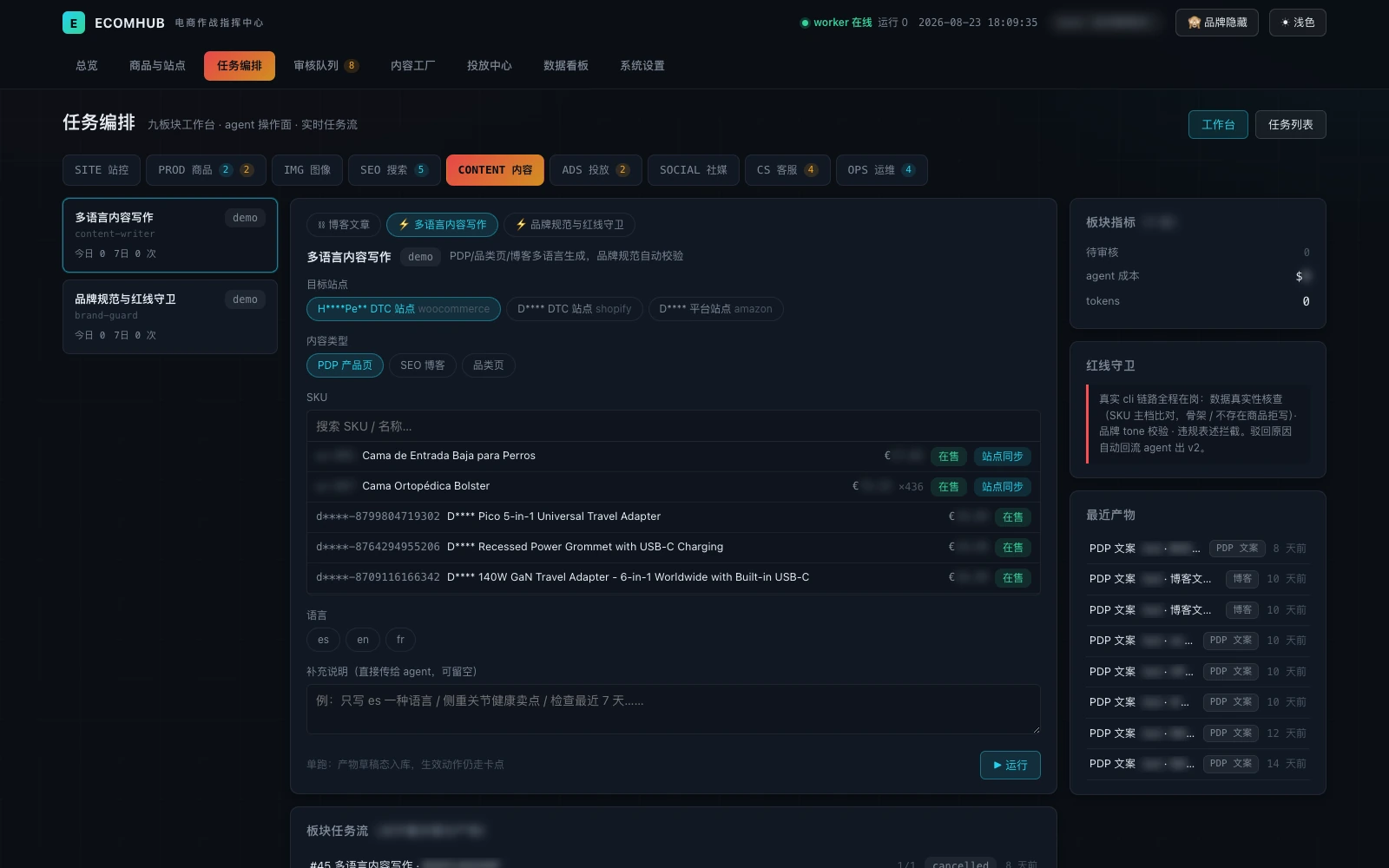Viewport: 1389px width, 868px height.
Task: Click the 博客文章 chain icon chip
Action: click(344, 225)
